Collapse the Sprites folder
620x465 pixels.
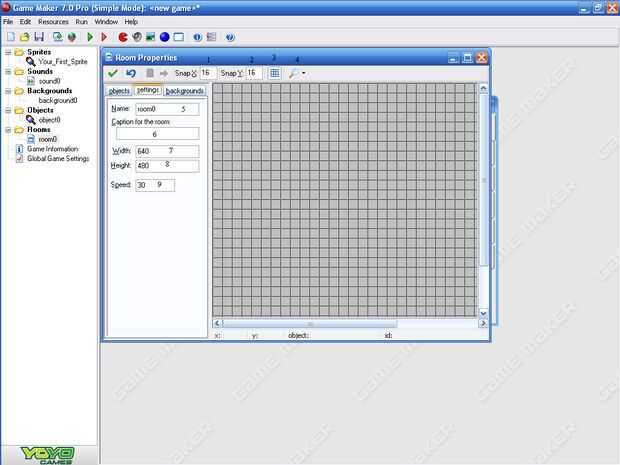tap(8, 52)
